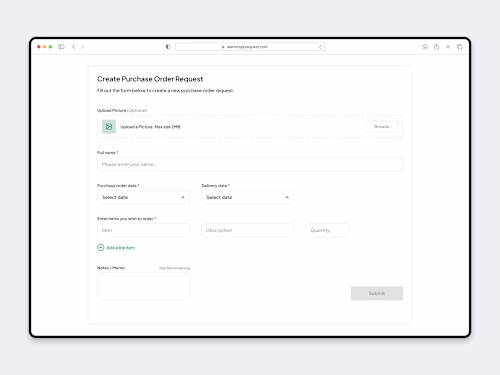Toggle the browser sidebar icon
This screenshot has width=500, height=375.
61,47
